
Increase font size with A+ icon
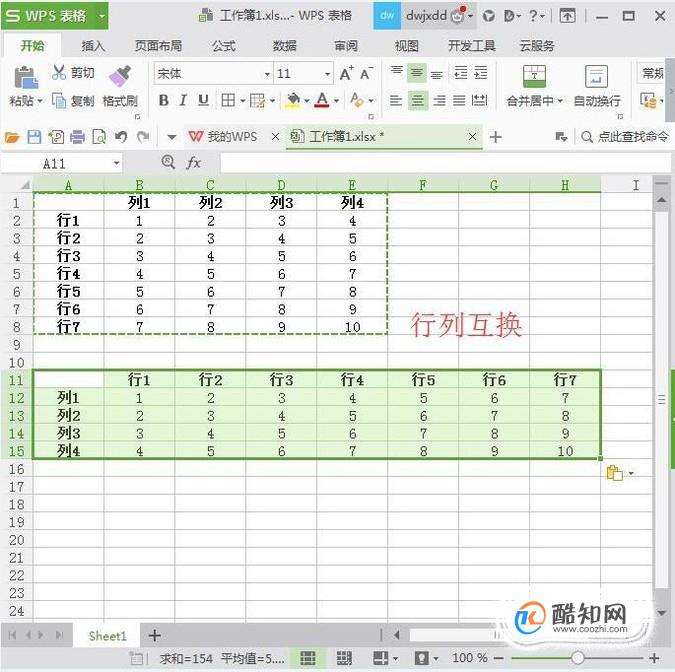(346, 74)
